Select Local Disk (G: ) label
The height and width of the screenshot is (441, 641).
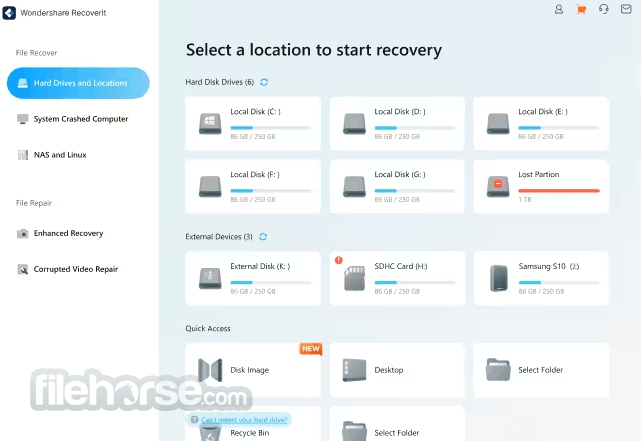point(400,175)
